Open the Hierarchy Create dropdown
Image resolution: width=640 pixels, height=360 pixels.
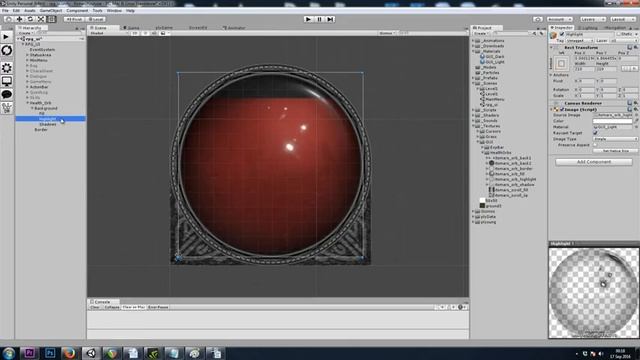(x=25, y=33)
